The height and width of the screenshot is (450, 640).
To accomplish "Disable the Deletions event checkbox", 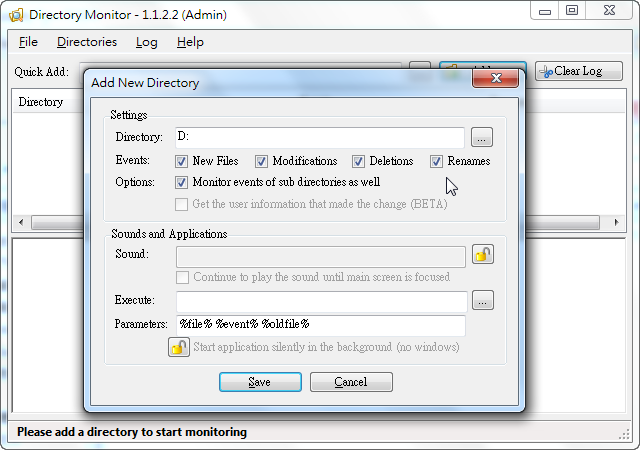I will coord(358,161).
